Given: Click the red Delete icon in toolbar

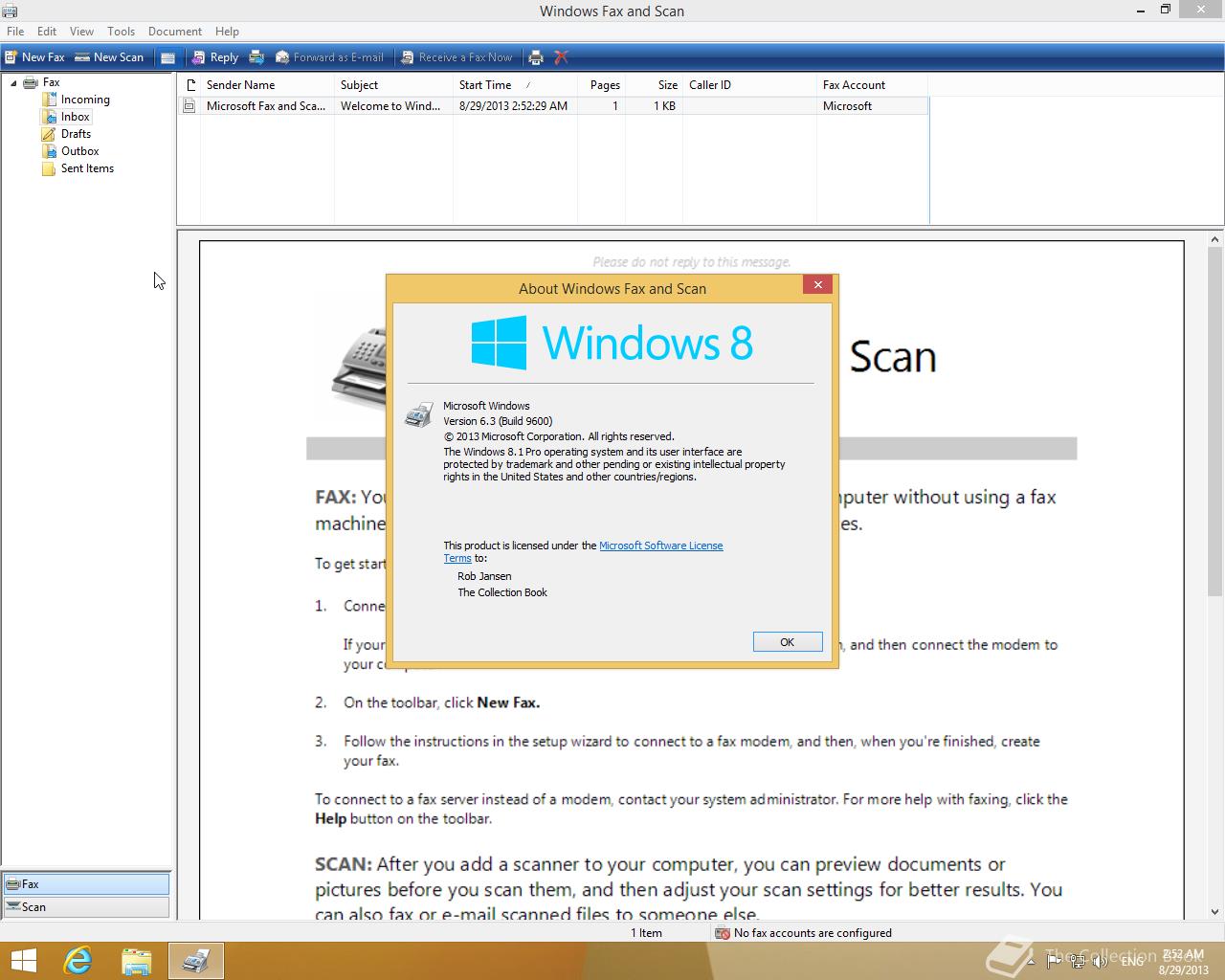Looking at the screenshot, I should click(562, 57).
